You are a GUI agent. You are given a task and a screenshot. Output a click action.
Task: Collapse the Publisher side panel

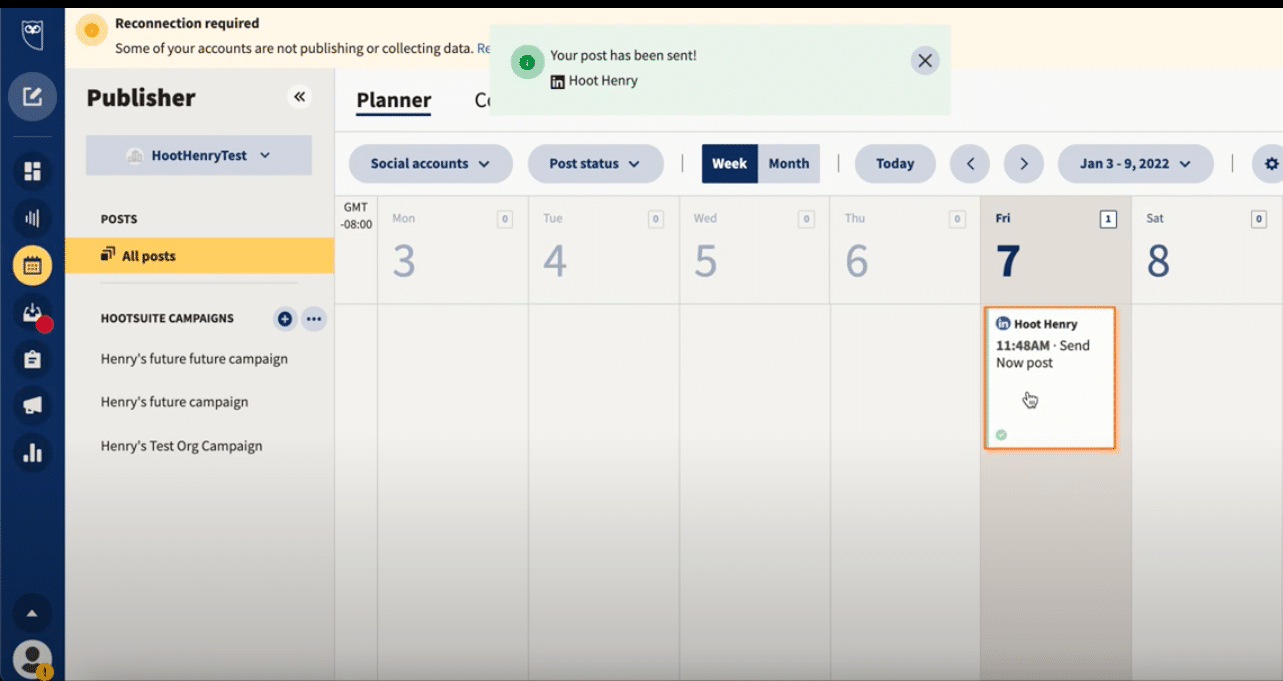(x=299, y=97)
